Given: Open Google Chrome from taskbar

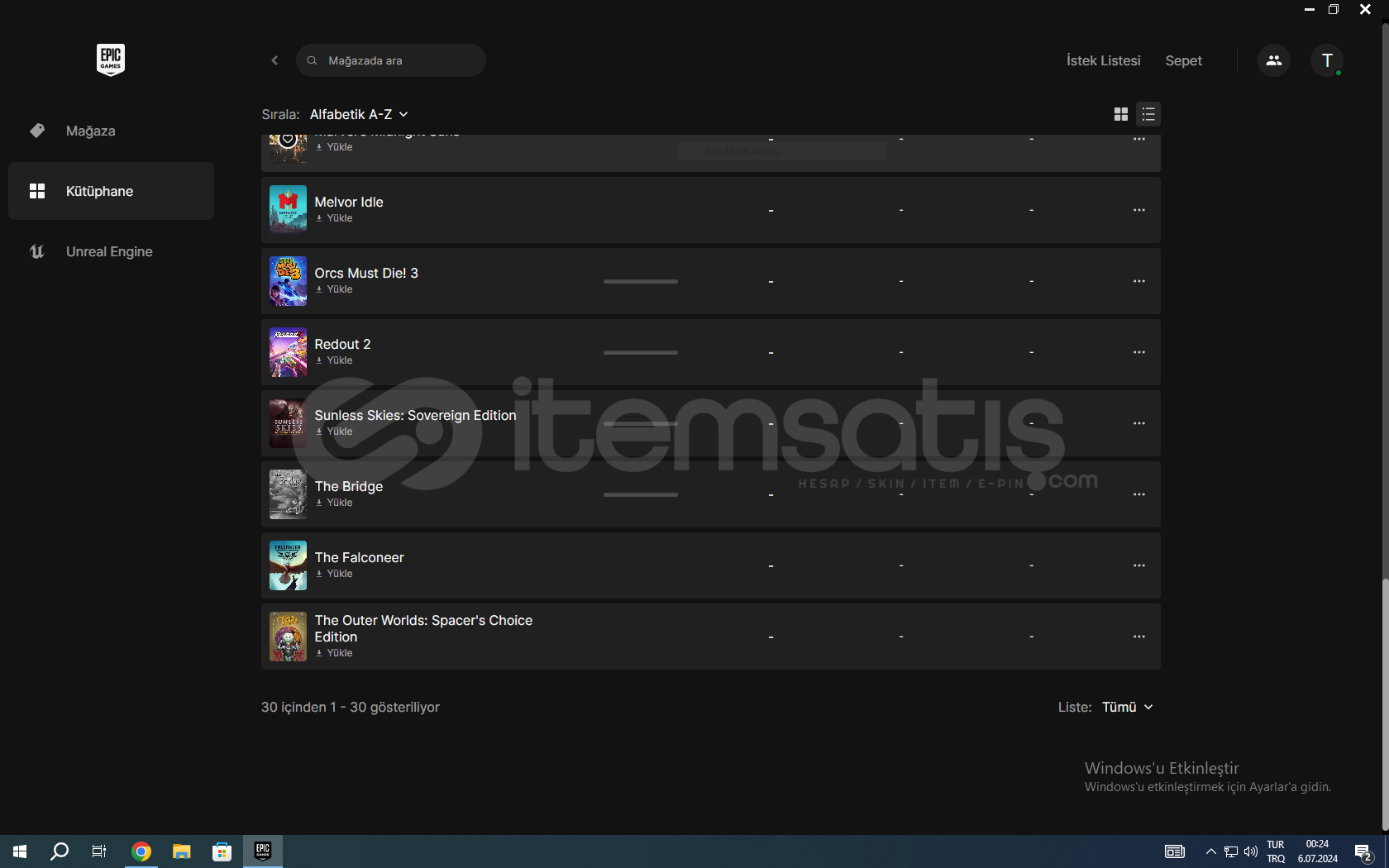Looking at the screenshot, I should (x=141, y=851).
